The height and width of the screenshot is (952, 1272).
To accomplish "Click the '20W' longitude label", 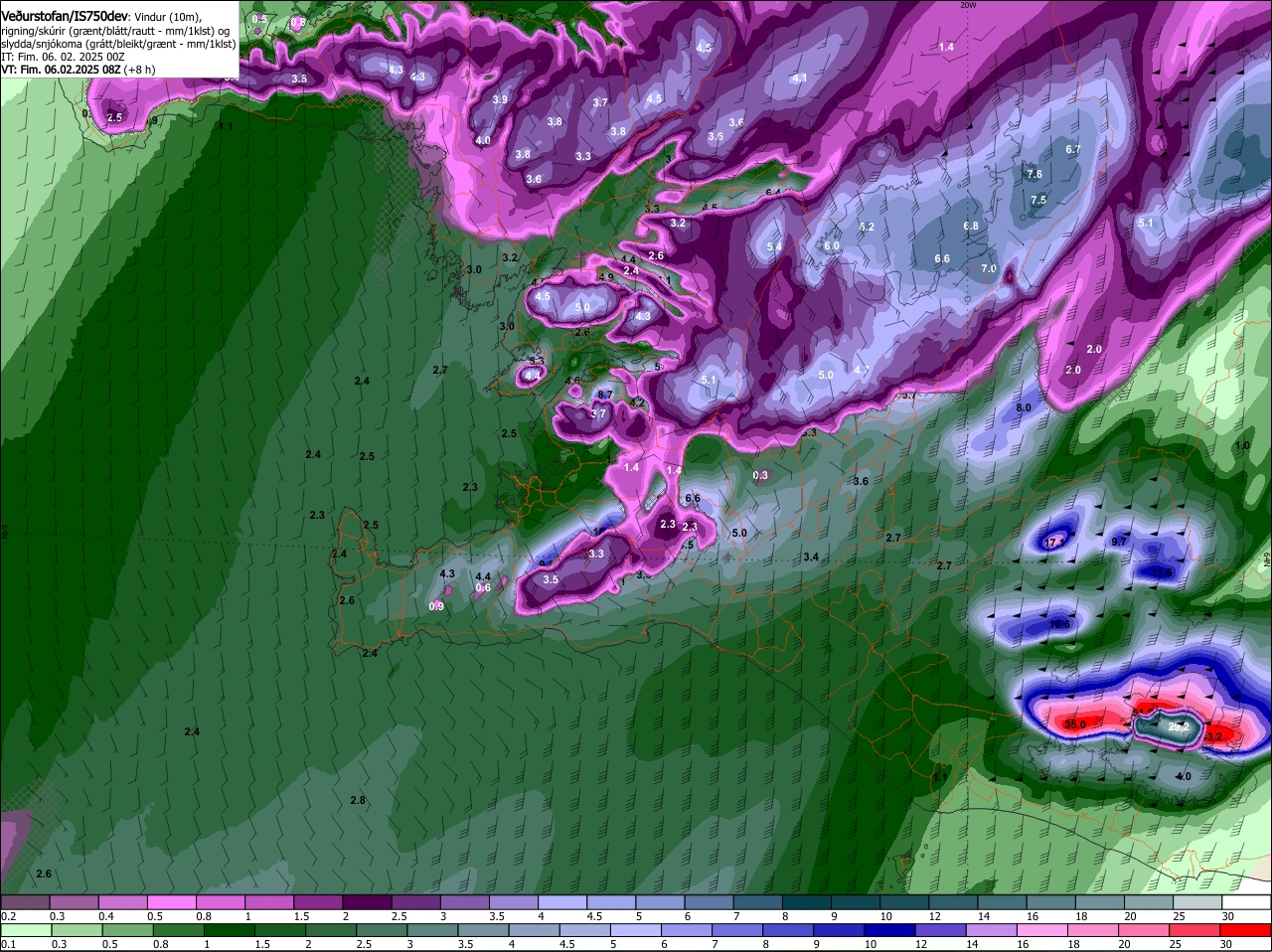I will point(970,5).
